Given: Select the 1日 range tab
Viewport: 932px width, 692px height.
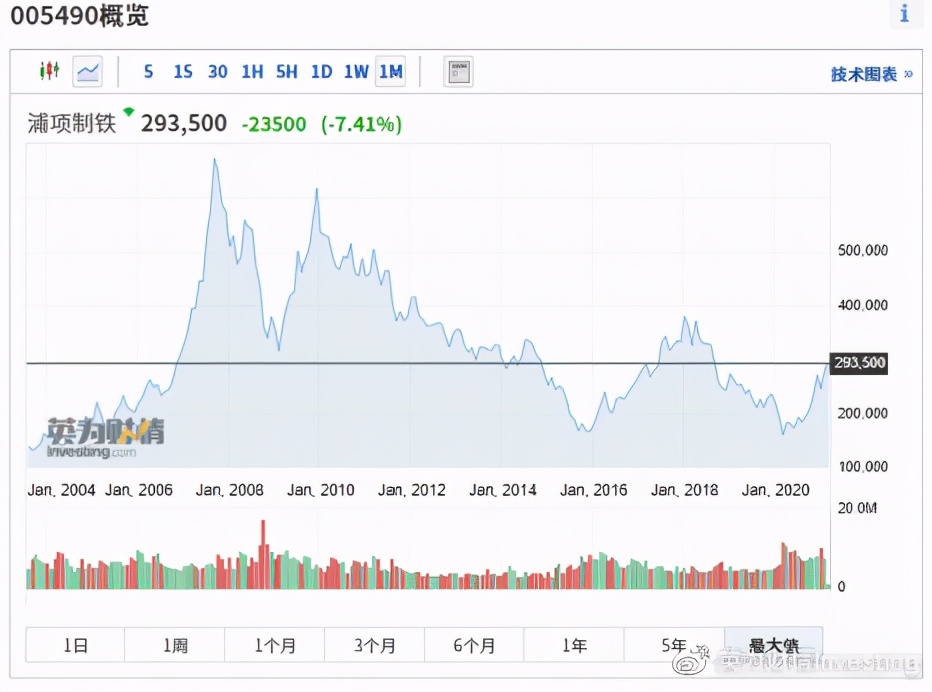Looking at the screenshot, I should click(75, 644).
